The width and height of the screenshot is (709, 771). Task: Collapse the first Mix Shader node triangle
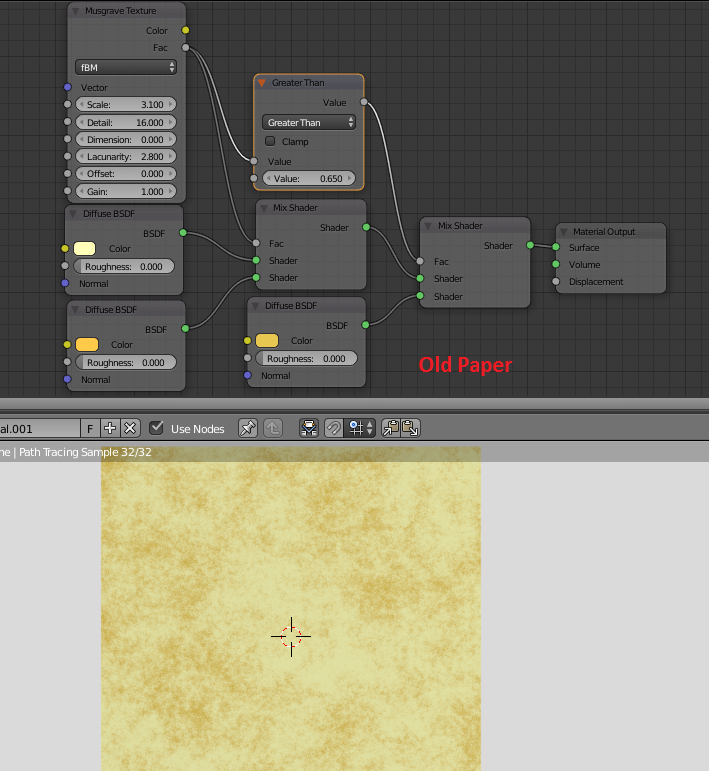pyautogui.click(x=264, y=208)
